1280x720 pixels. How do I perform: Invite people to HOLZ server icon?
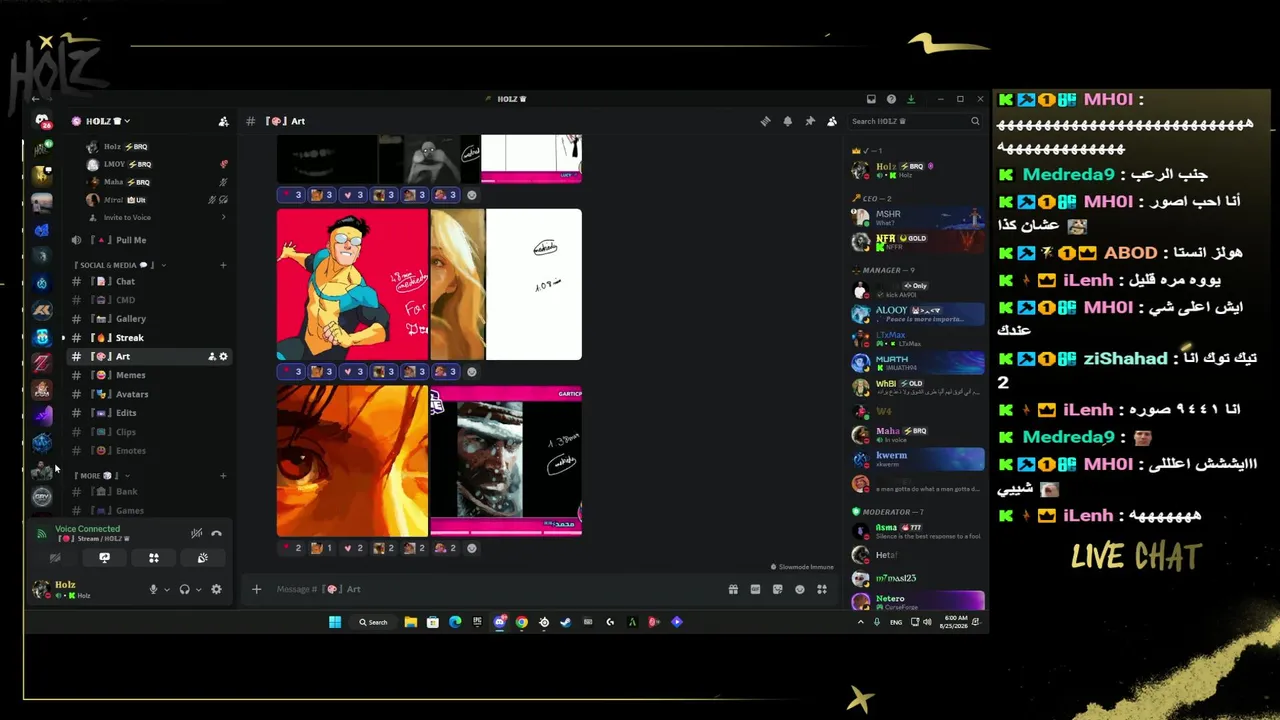click(223, 121)
